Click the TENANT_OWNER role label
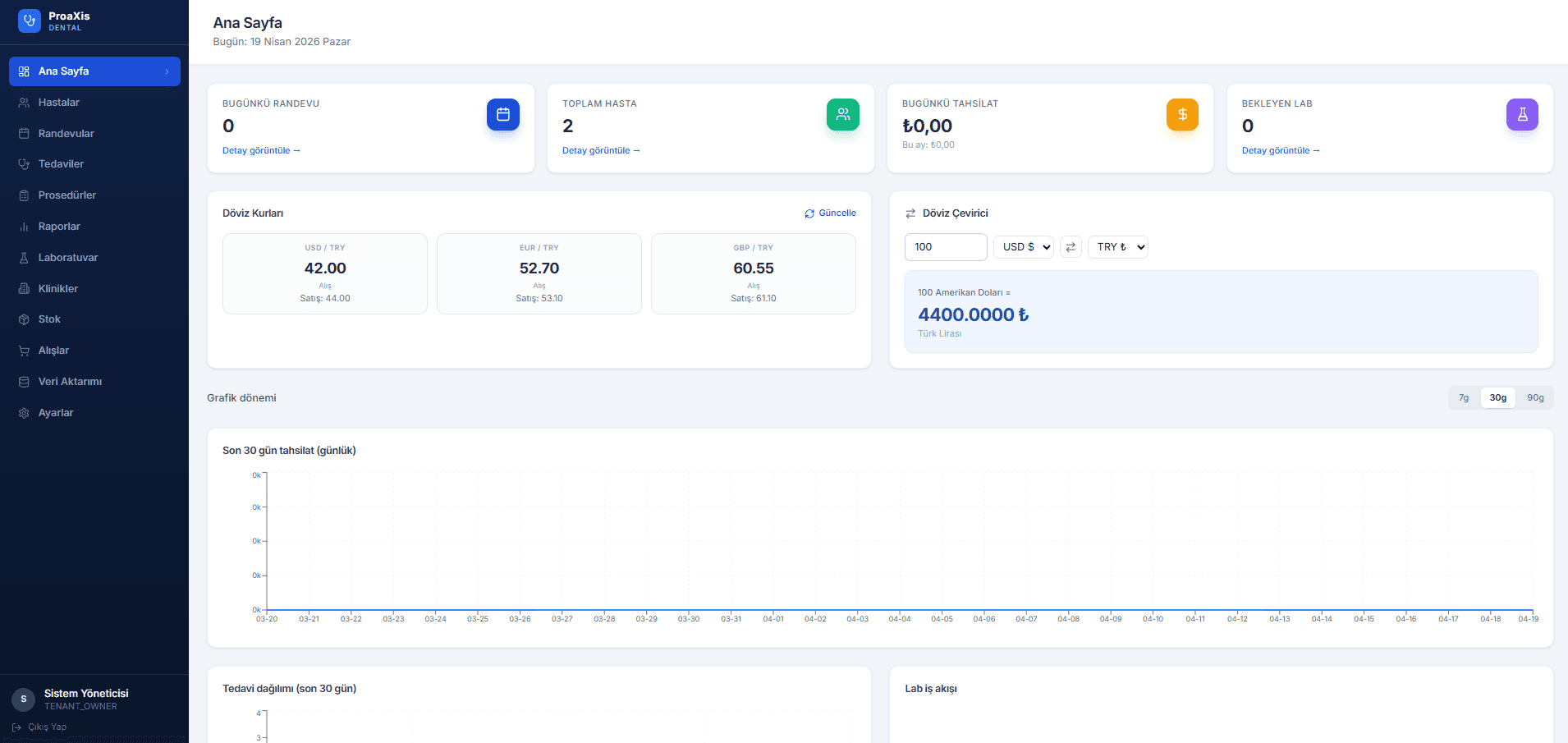 [x=80, y=707]
